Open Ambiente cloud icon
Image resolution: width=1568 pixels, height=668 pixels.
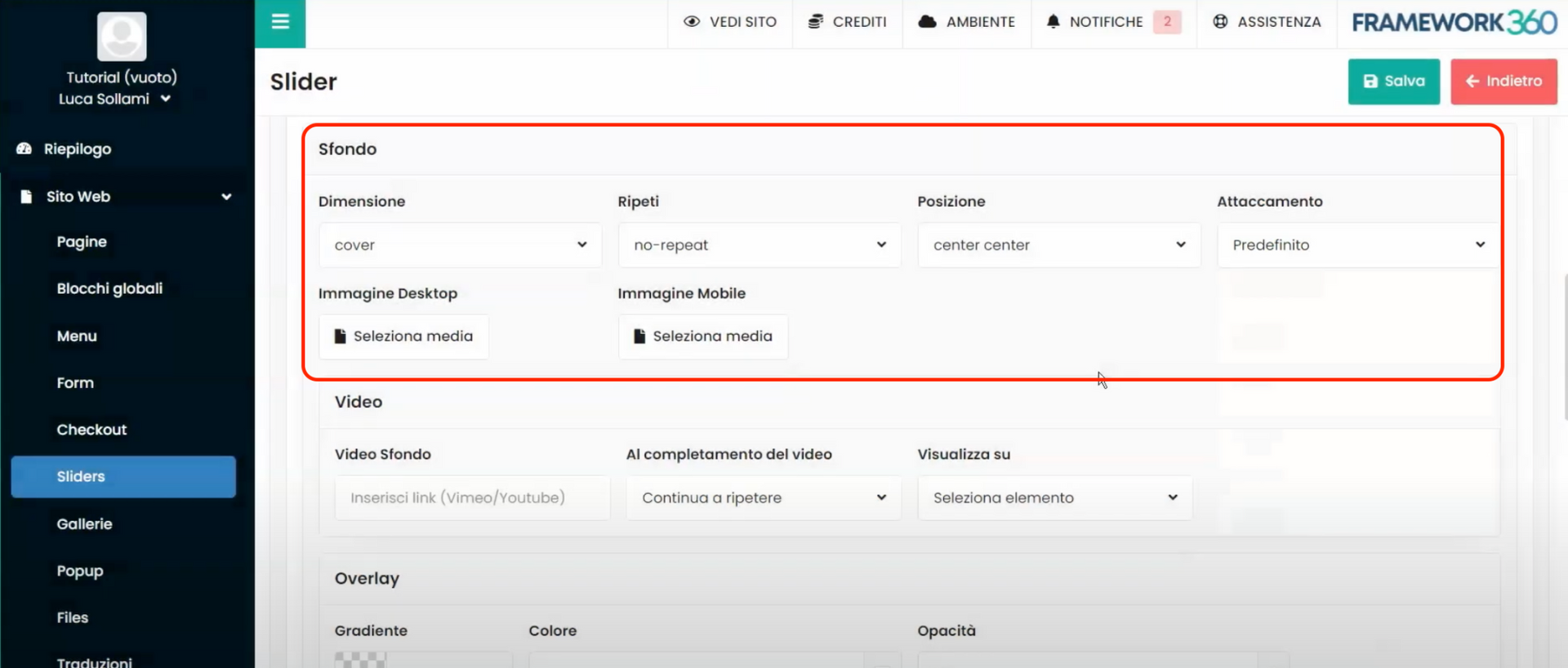tap(927, 22)
